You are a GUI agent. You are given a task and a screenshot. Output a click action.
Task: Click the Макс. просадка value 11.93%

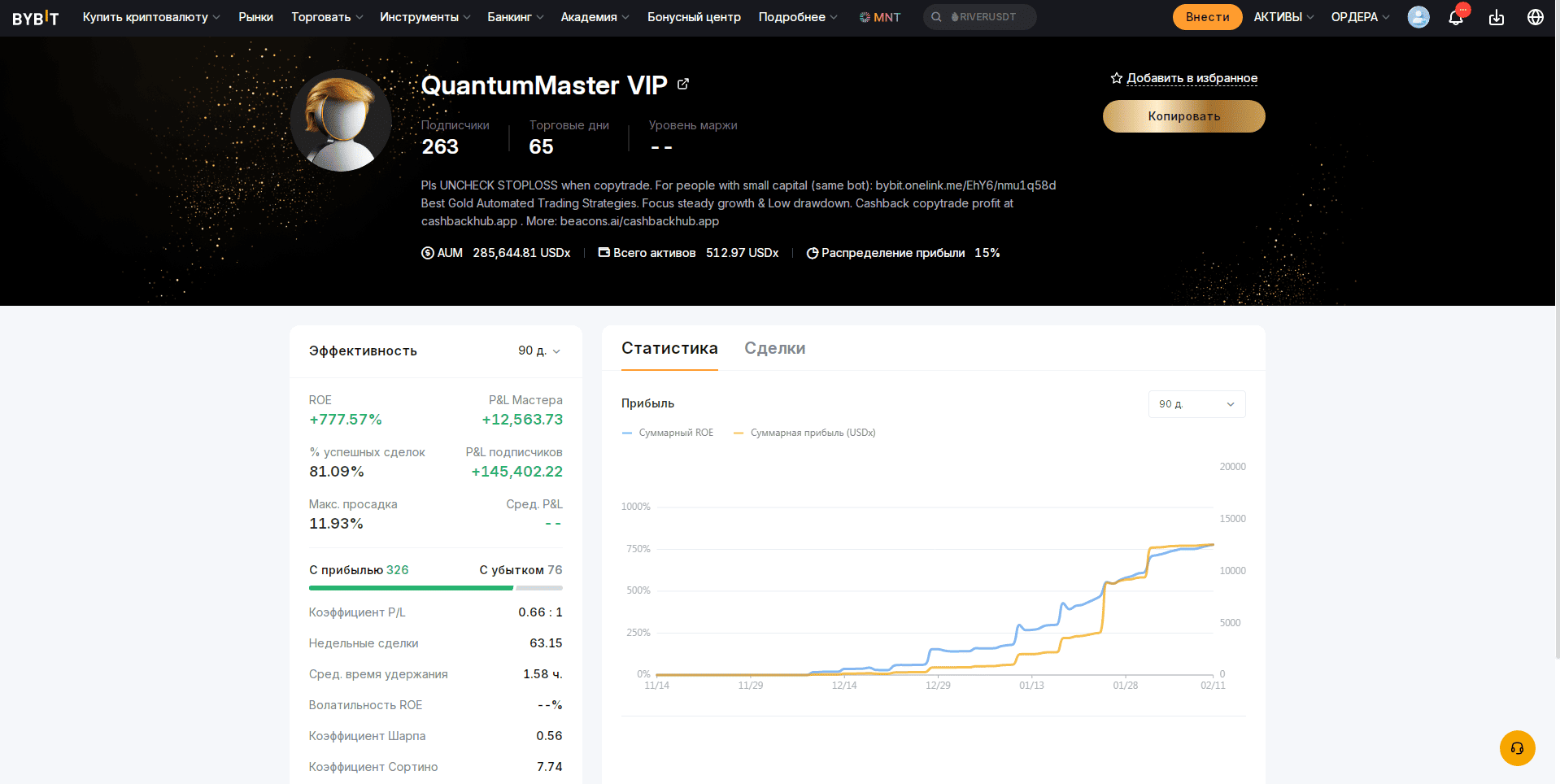(336, 524)
